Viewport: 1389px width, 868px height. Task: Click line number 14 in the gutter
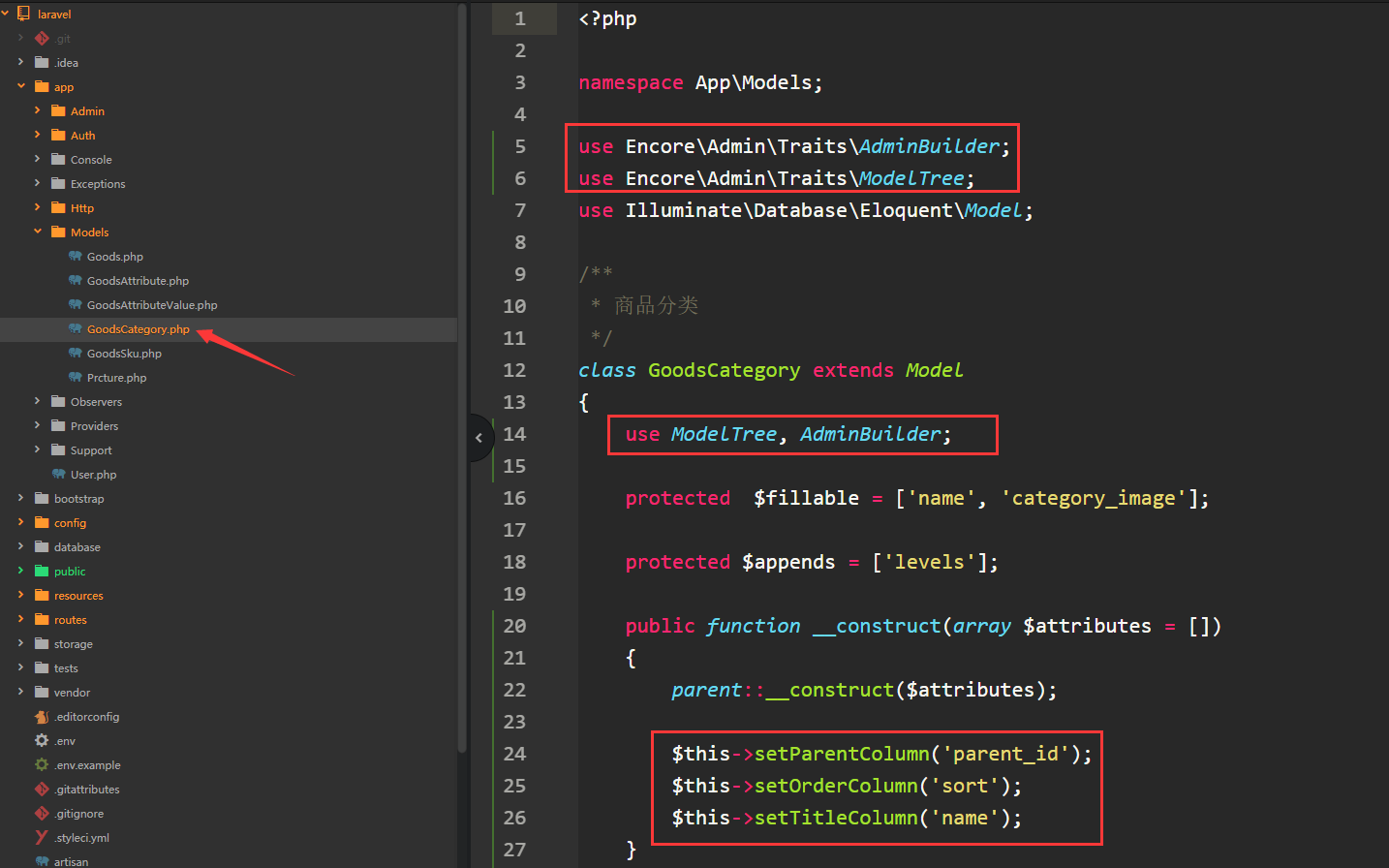[x=514, y=434]
